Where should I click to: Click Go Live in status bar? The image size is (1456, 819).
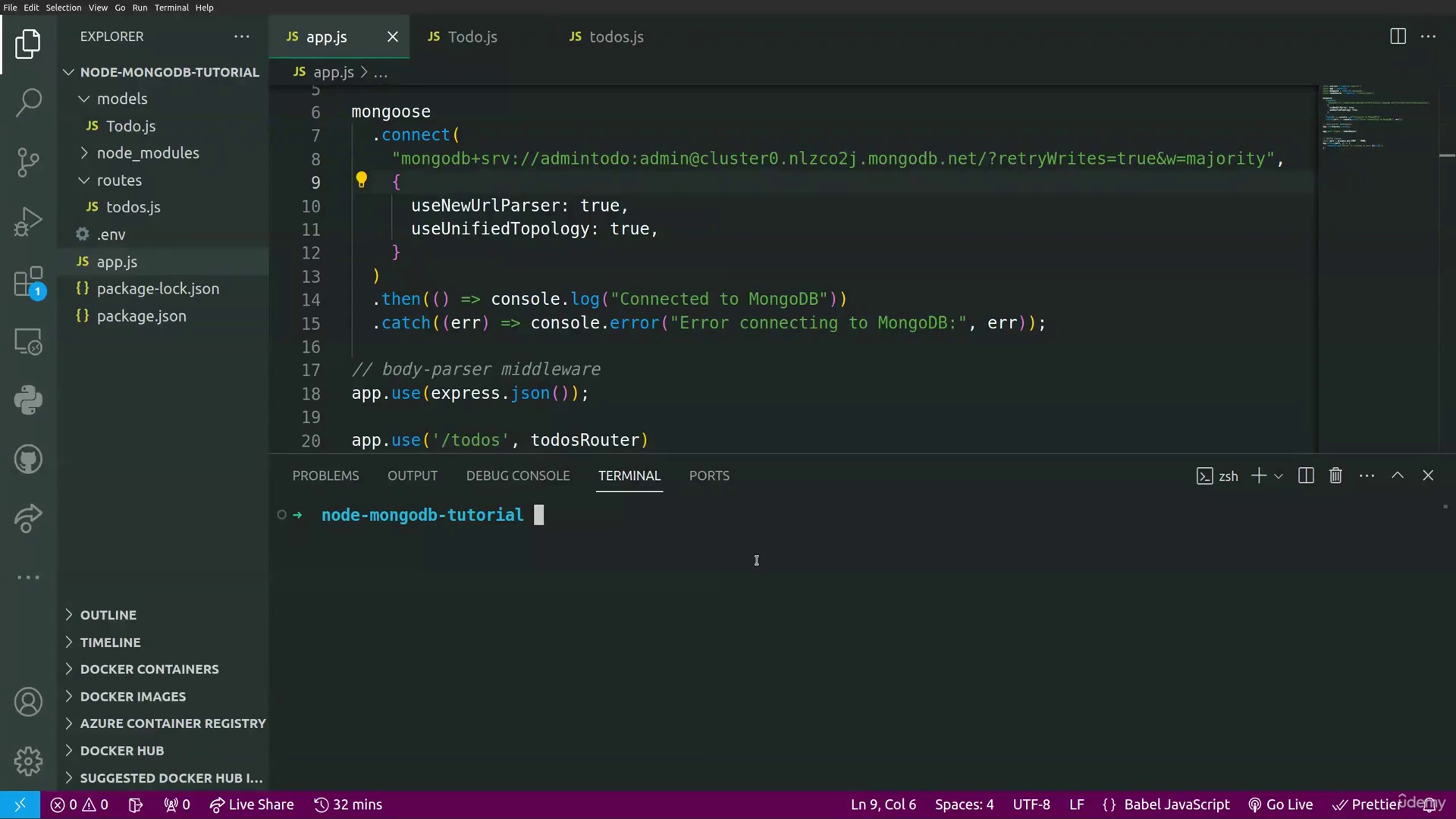coord(1280,805)
